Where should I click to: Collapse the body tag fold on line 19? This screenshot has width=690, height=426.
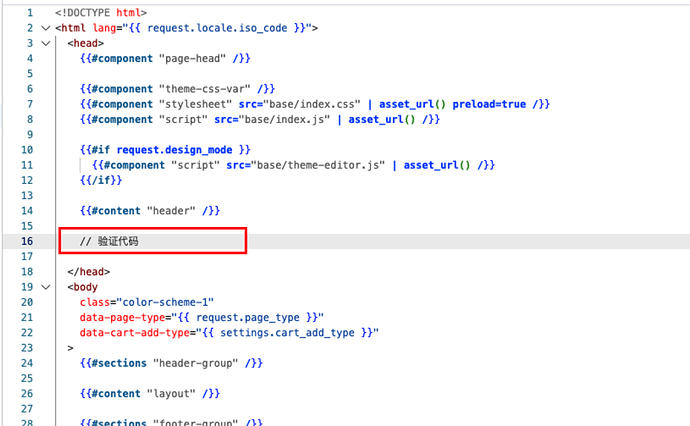pos(46,287)
